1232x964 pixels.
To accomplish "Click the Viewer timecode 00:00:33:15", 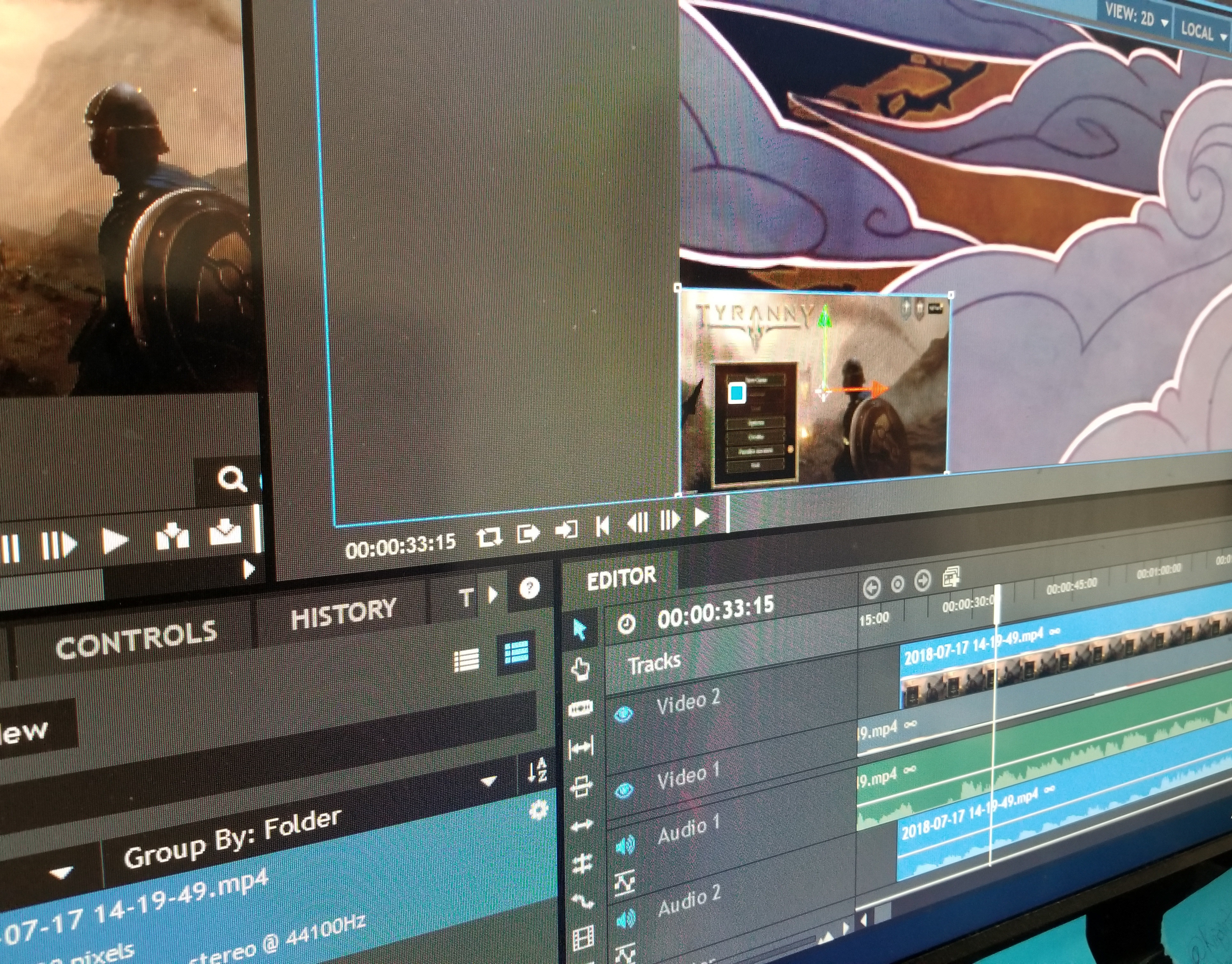I will point(401,546).
